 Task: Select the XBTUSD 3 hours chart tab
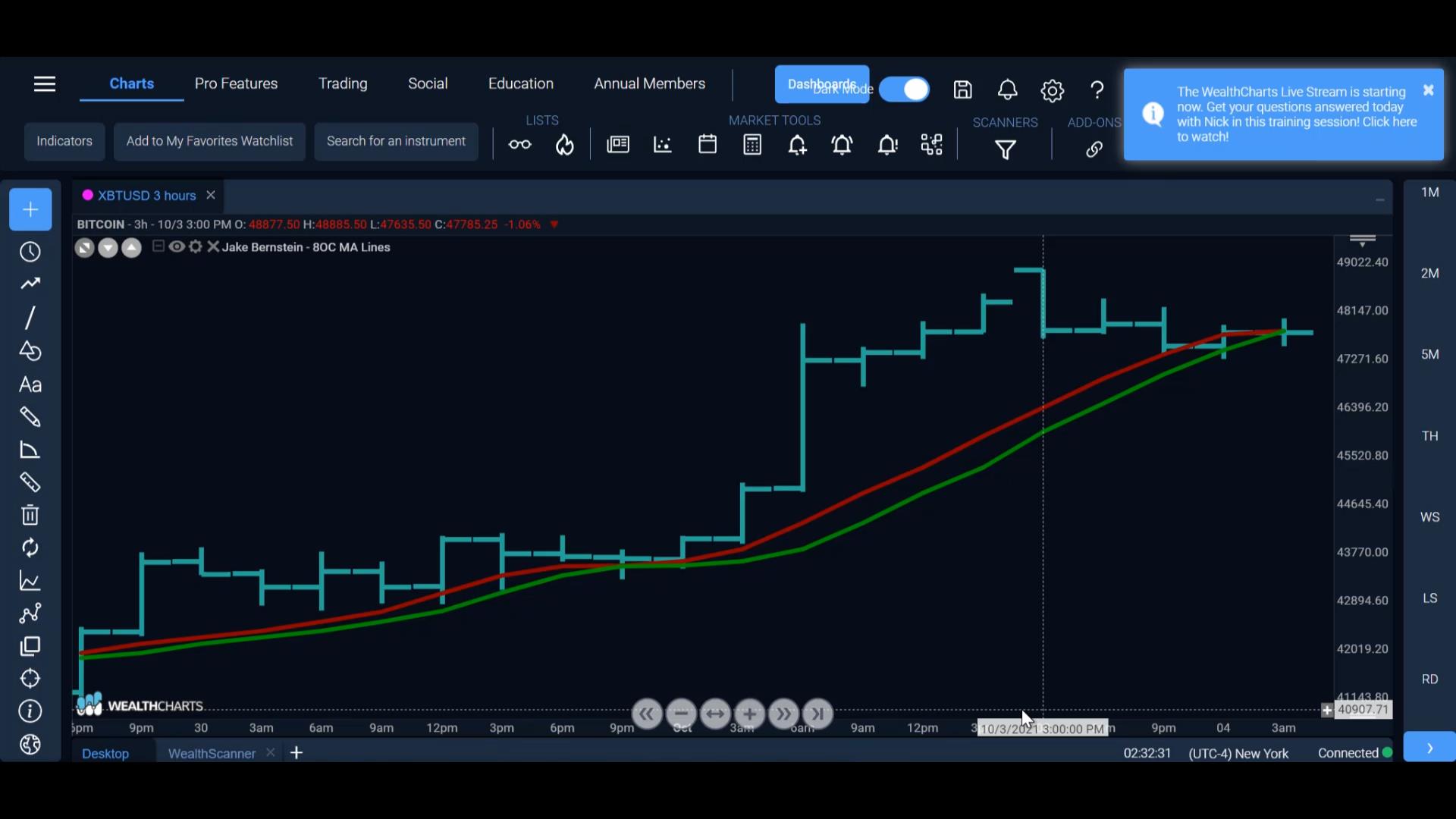(x=146, y=196)
